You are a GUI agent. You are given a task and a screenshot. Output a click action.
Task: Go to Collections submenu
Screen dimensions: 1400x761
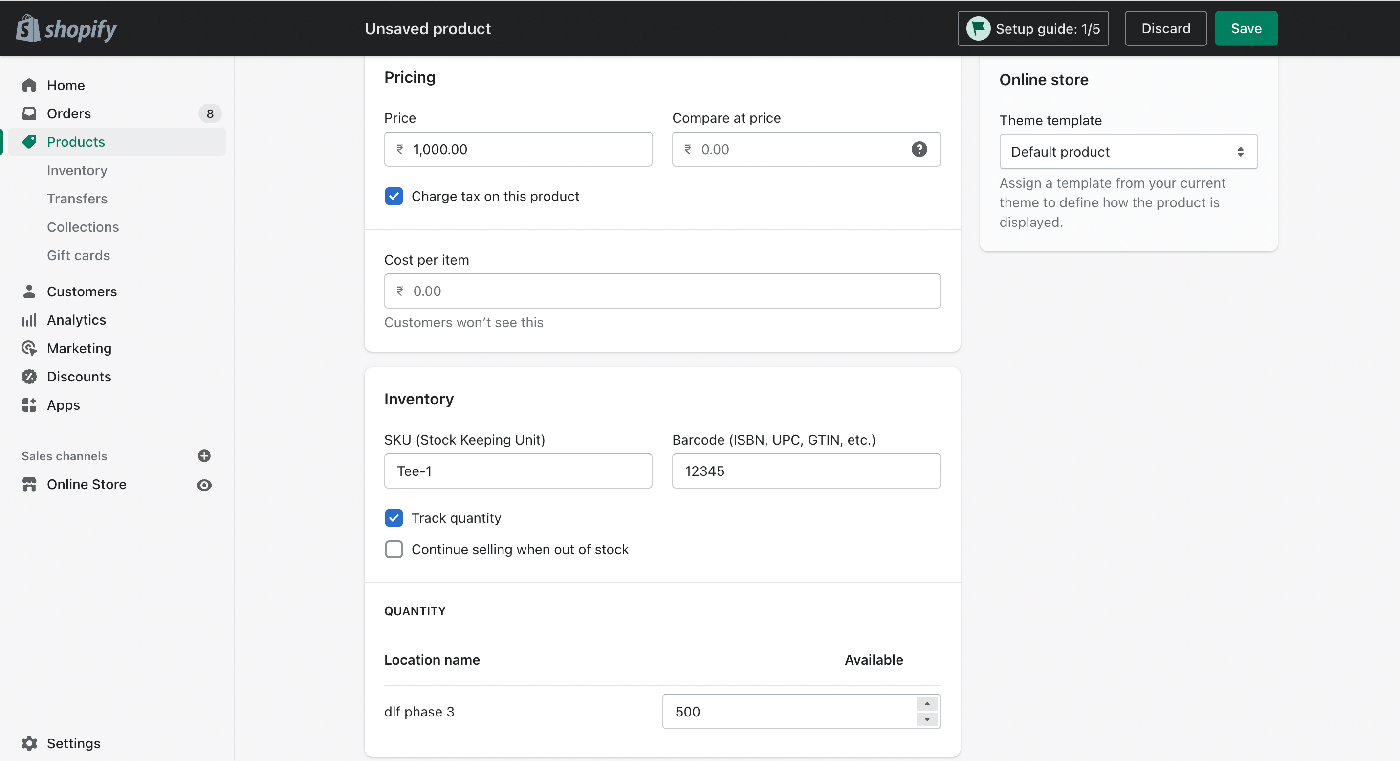[83, 227]
